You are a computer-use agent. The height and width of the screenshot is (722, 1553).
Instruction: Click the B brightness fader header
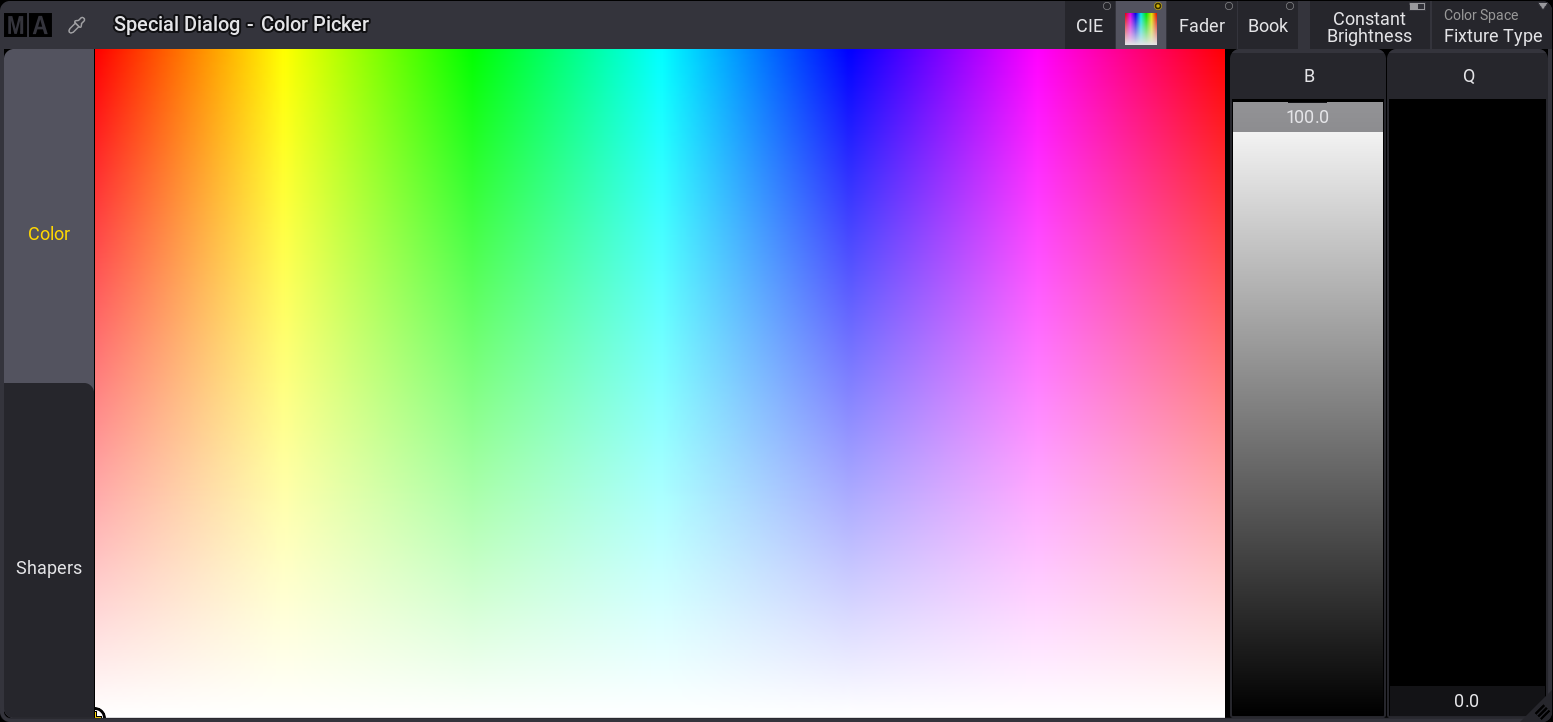[1308, 76]
